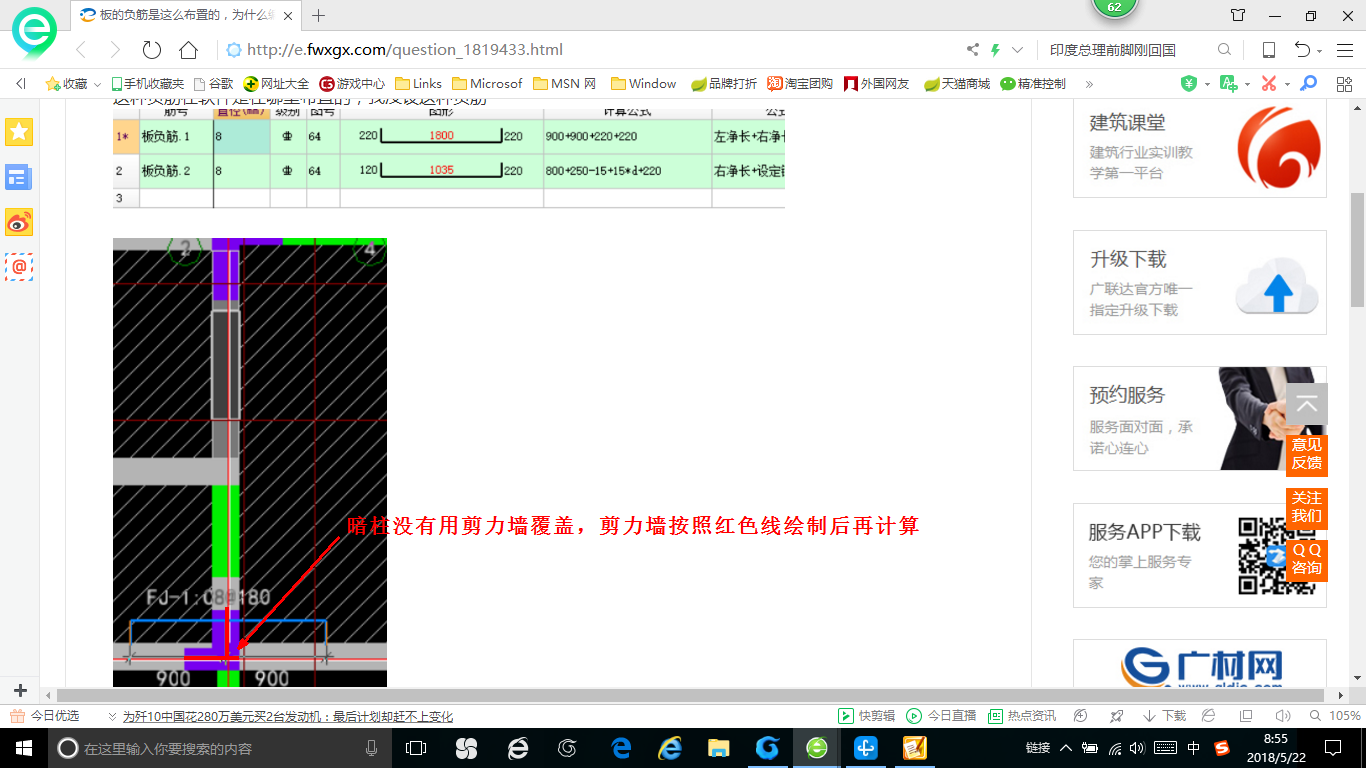Expand shield icon dropdown arrow
The image size is (1366, 768).
1207,85
